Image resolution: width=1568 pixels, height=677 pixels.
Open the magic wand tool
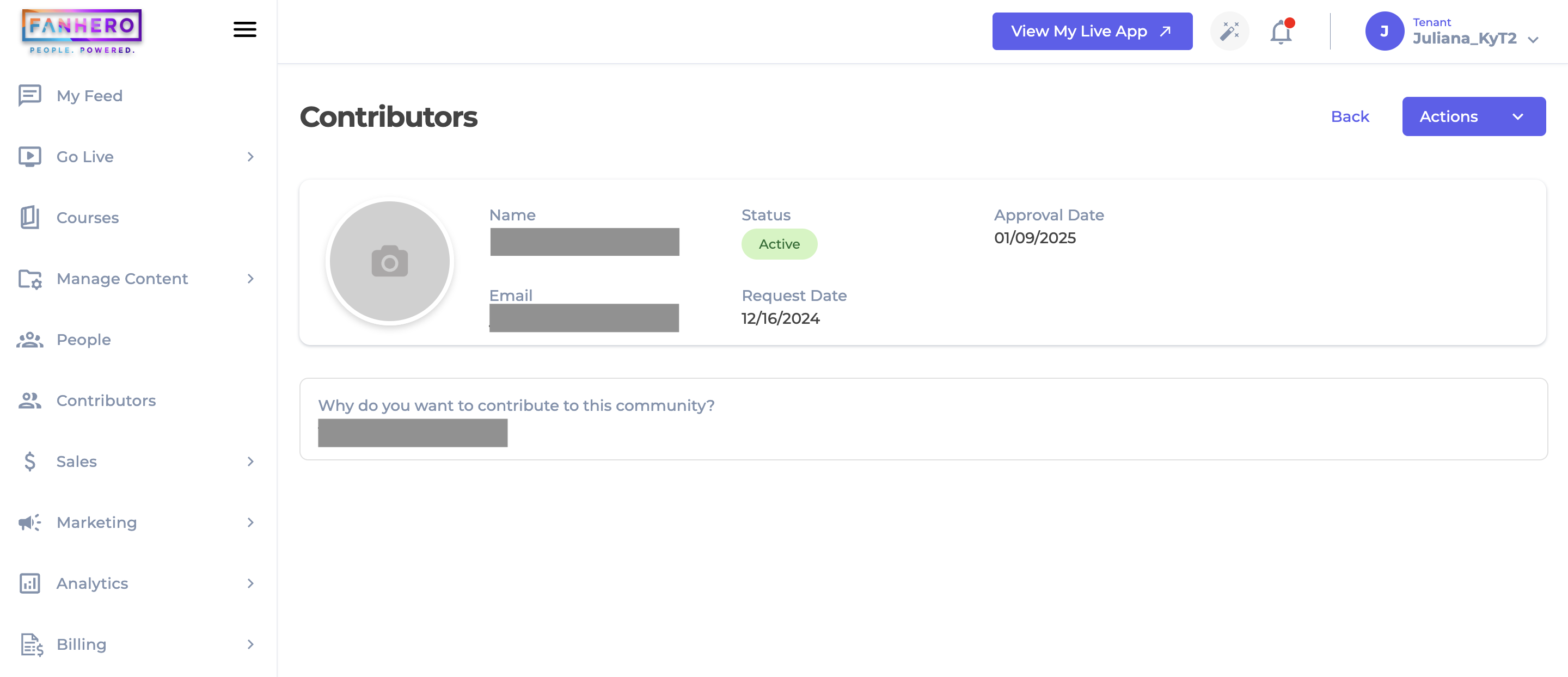coord(1229,31)
